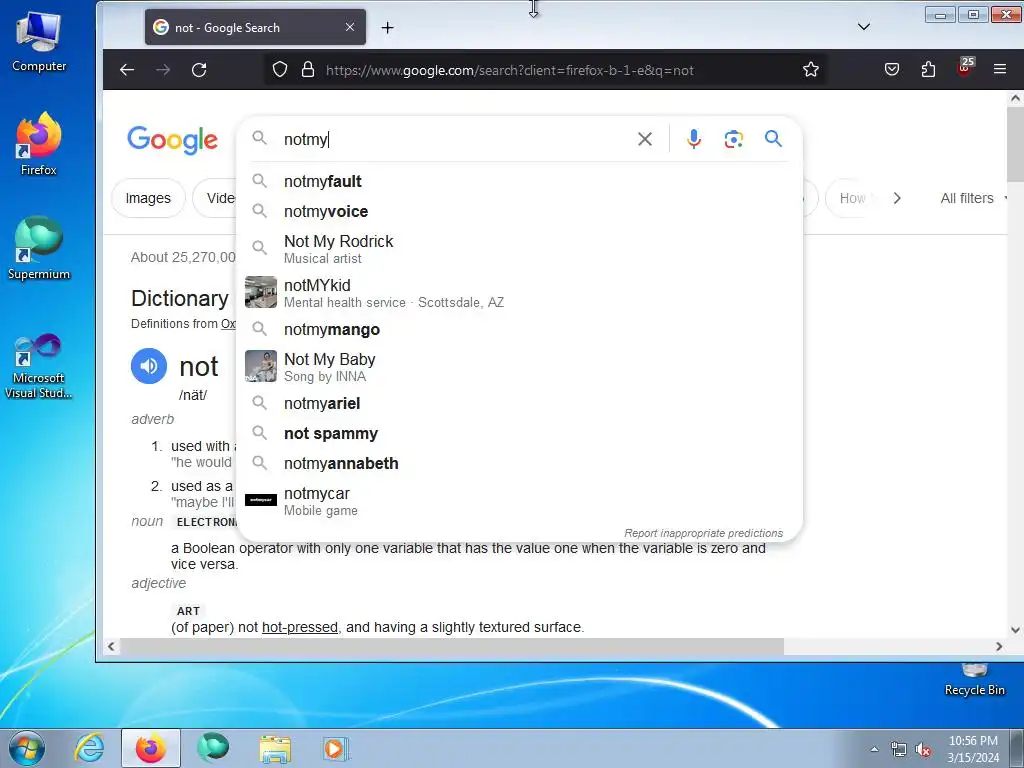Open the Windows Start button
This screenshot has height=768, width=1024.
(27, 748)
